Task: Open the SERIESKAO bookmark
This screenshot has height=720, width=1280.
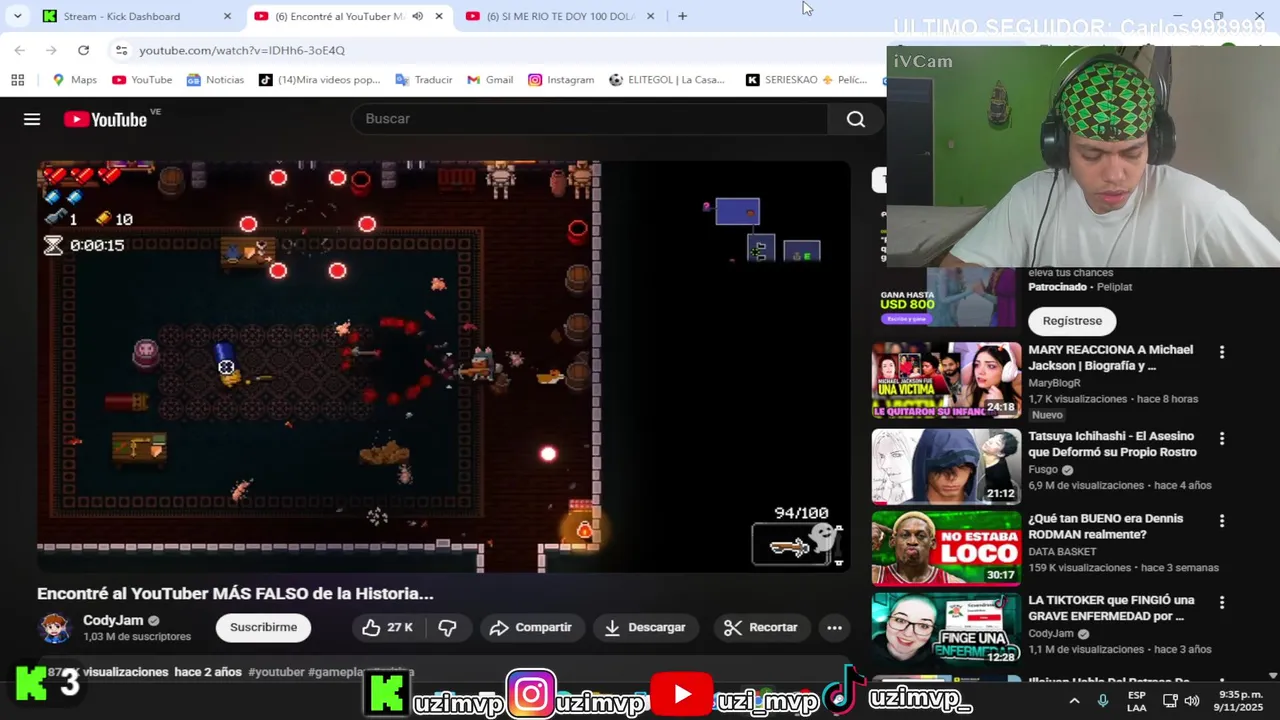Action: (x=806, y=80)
